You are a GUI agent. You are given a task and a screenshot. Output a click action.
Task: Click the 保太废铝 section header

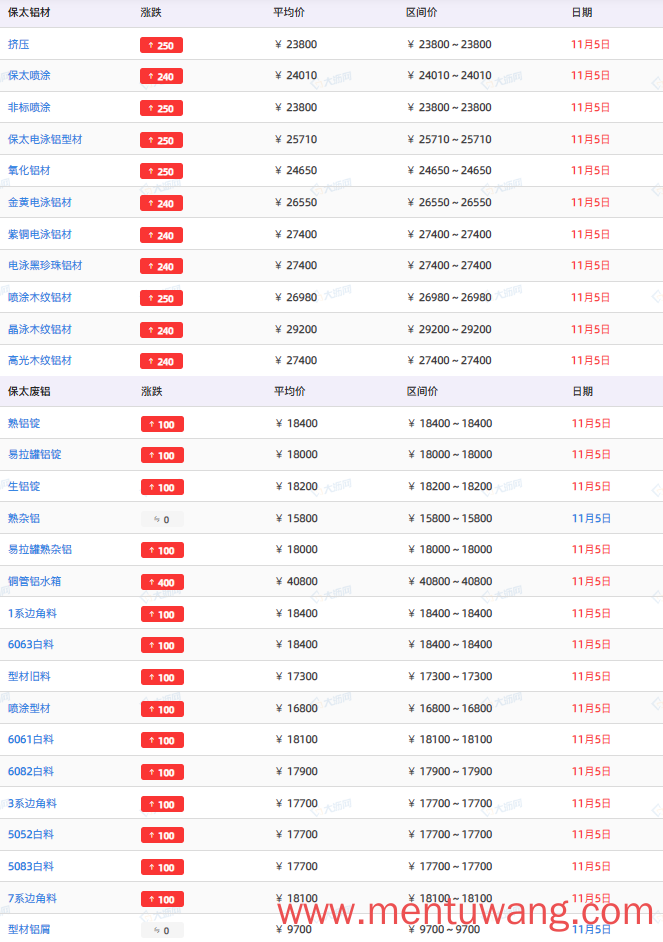(x=29, y=392)
